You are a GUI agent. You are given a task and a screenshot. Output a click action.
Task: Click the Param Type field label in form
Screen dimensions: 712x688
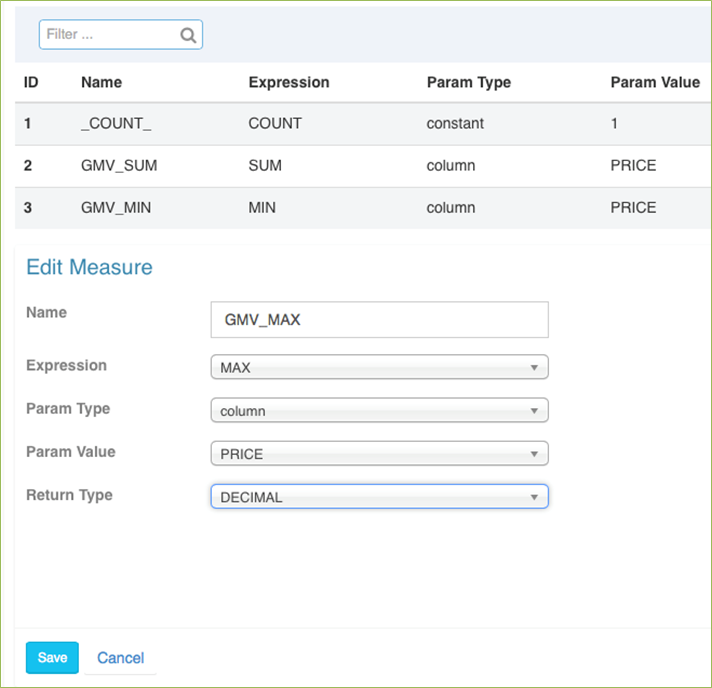coord(68,409)
